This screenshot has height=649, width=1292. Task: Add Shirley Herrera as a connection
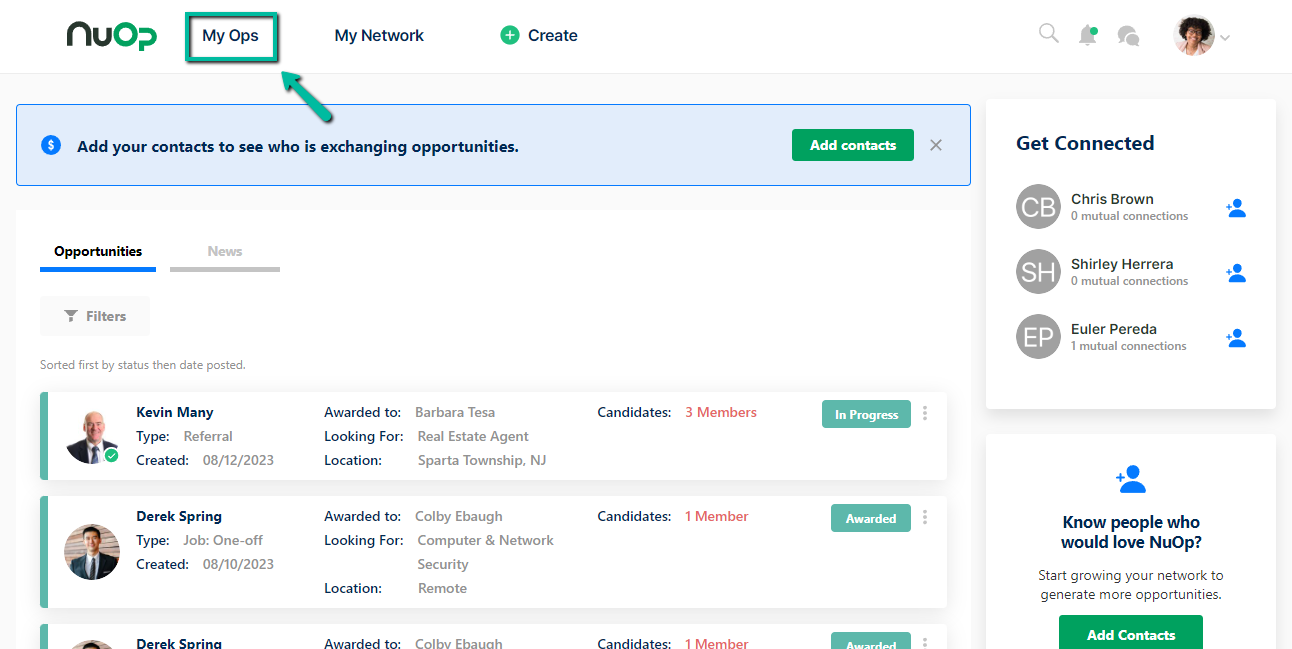click(1236, 273)
